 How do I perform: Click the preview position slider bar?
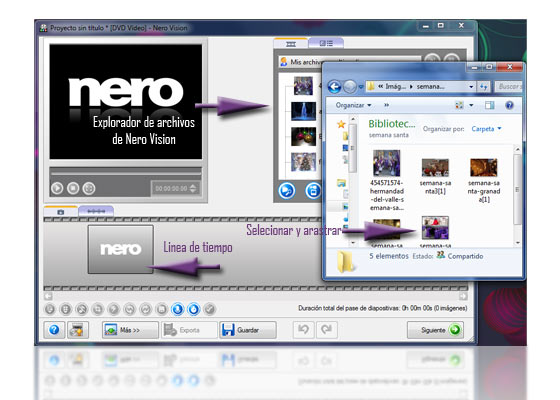tap(126, 173)
